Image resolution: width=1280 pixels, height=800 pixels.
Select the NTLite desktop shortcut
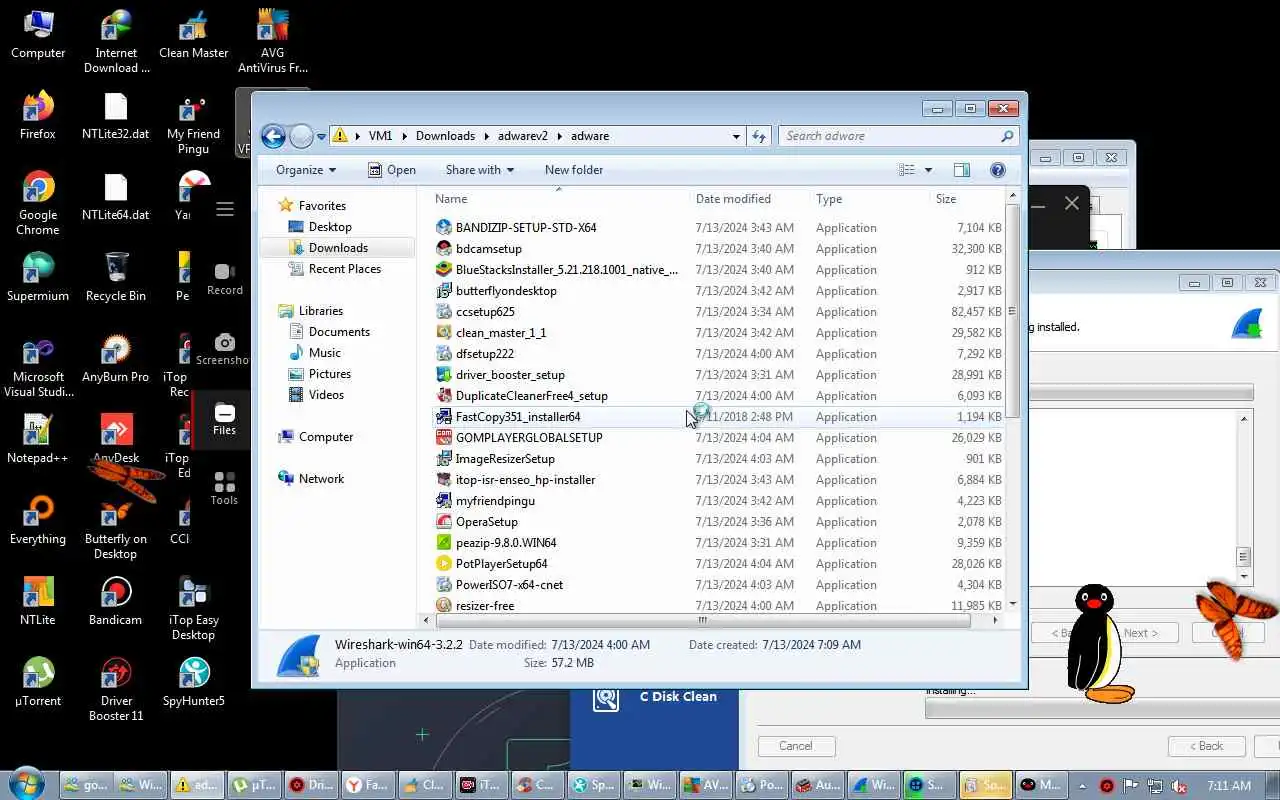pos(38,601)
